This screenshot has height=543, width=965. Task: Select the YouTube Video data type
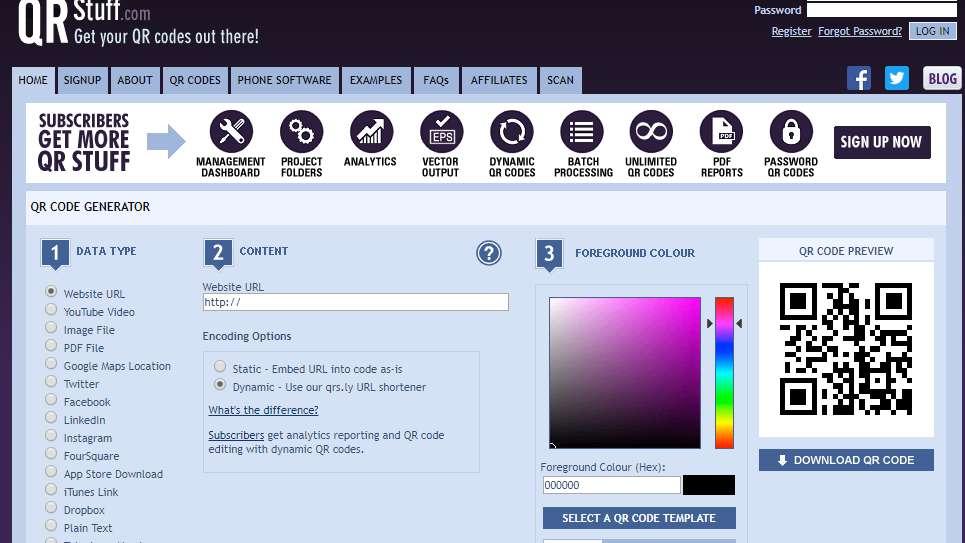(51, 309)
